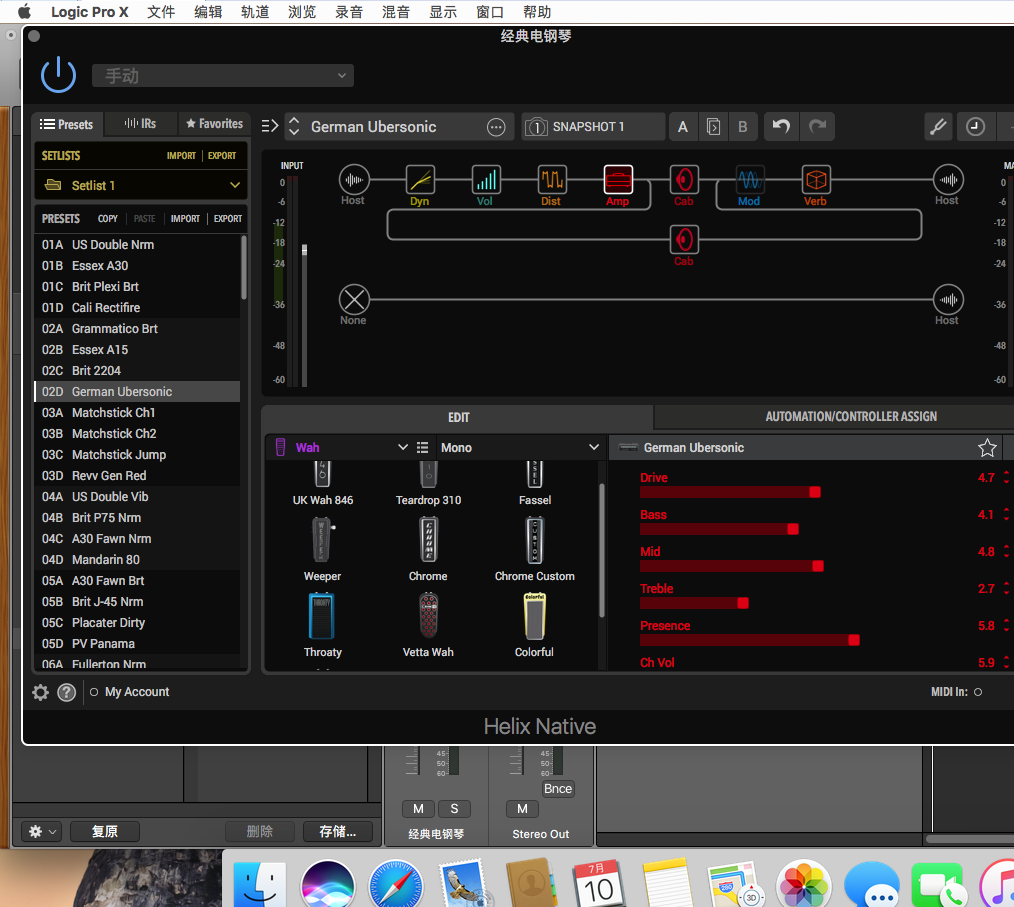Adjust the Drive value stepper arrows
This screenshot has width=1014, height=907.
tap(1006, 477)
